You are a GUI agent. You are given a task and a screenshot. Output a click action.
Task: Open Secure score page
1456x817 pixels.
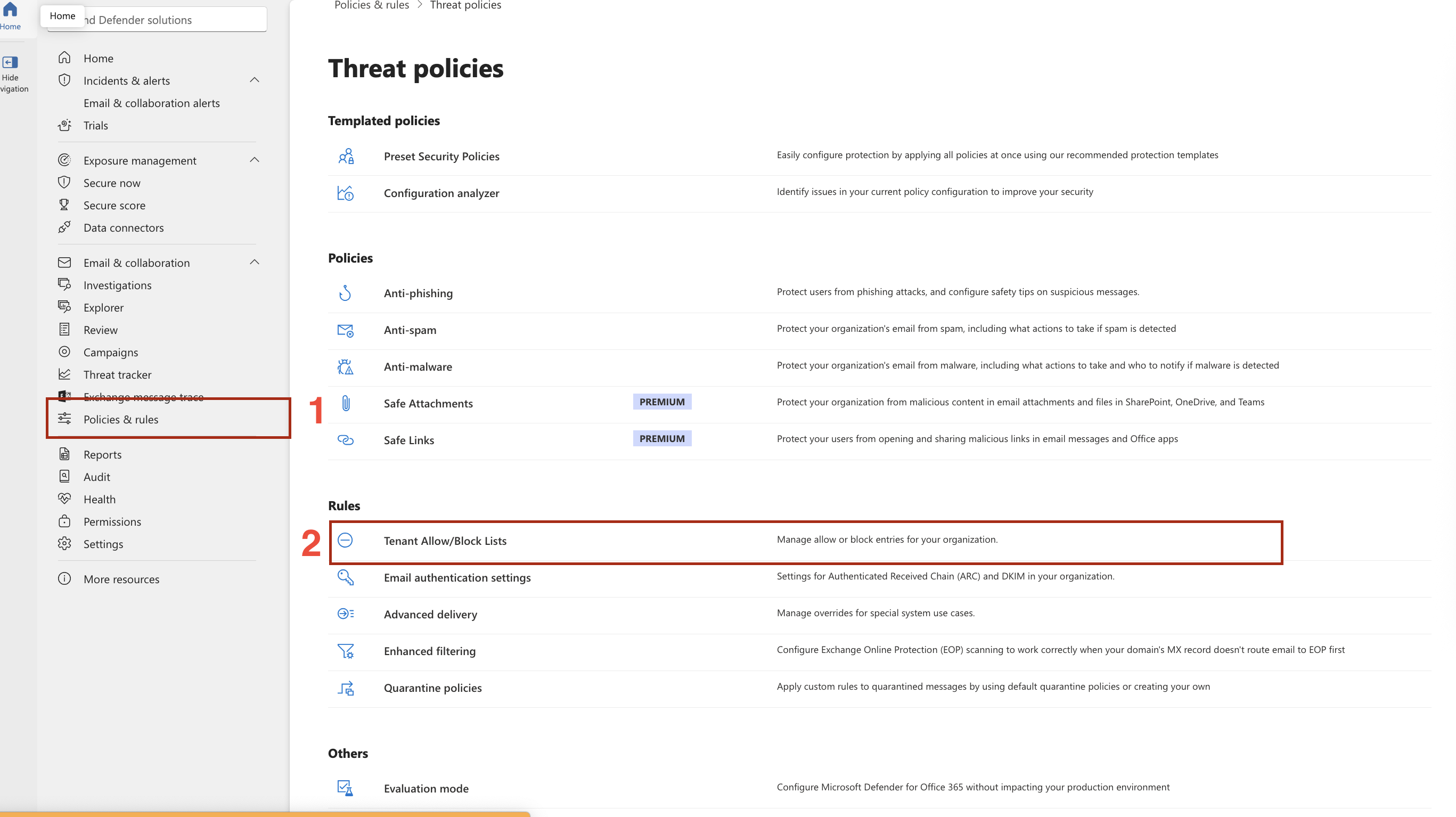pyautogui.click(x=114, y=205)
